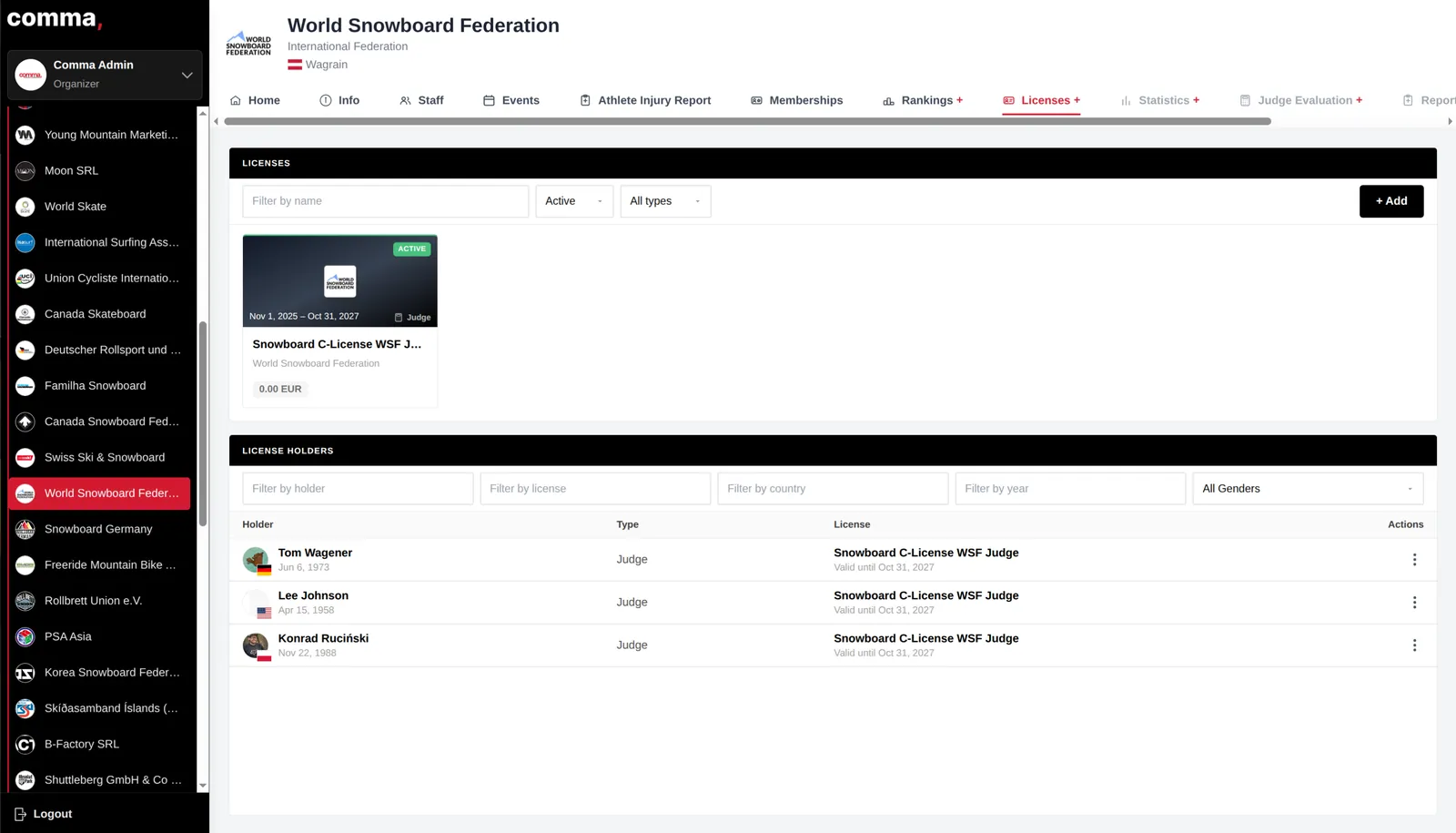The width and height of the screenshot is (1456, 833).
Task: Open actions menu for Tom Wagener
Action: 1414,560
